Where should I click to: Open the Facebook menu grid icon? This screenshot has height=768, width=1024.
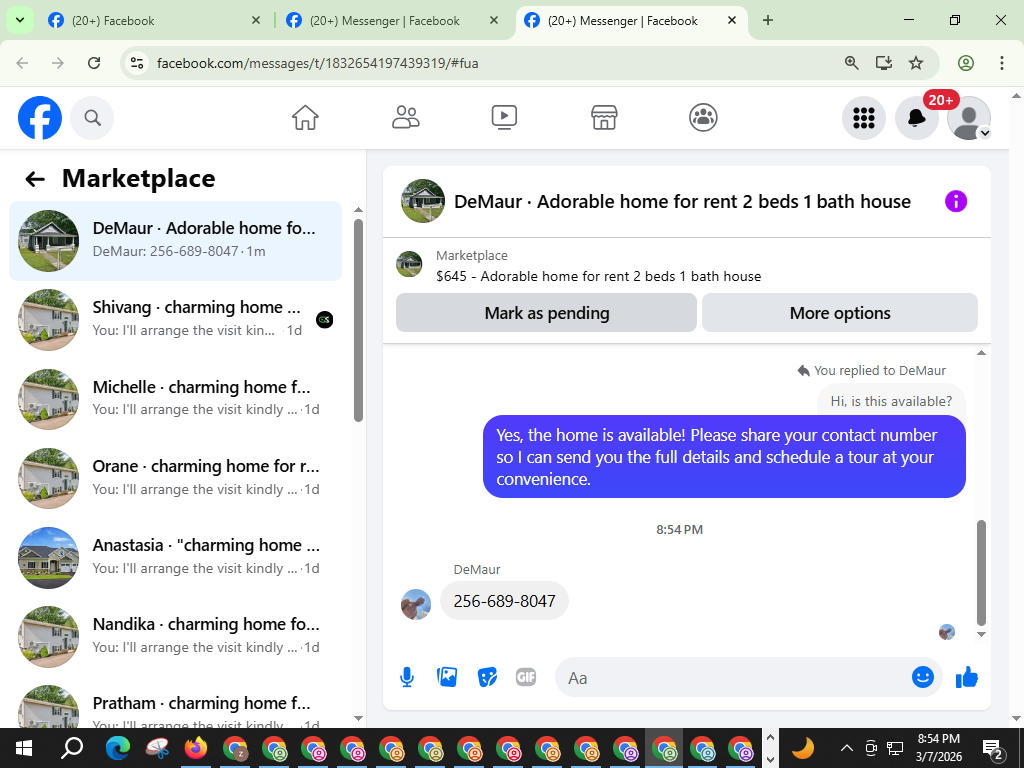coord(863,118)
